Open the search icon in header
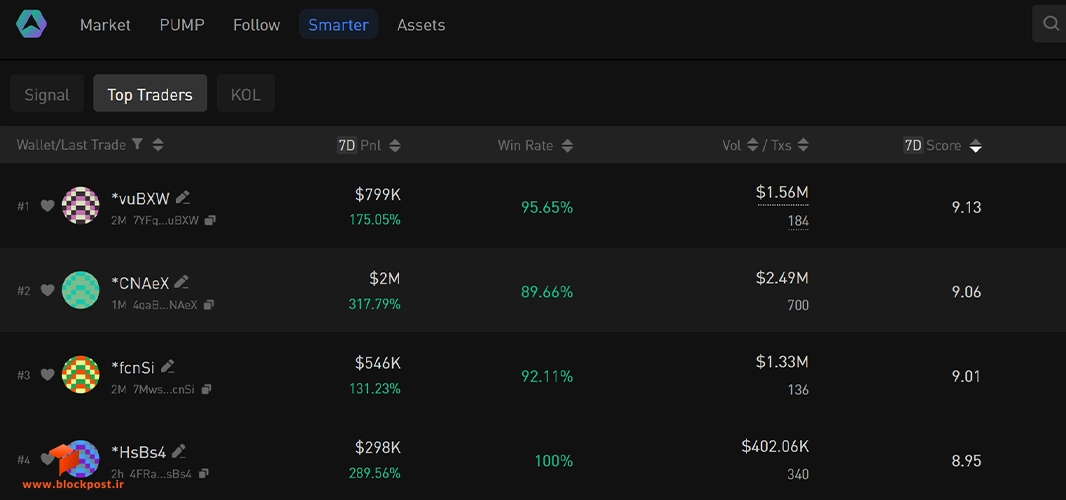 pyautogui.click(x=1050, y=24)
